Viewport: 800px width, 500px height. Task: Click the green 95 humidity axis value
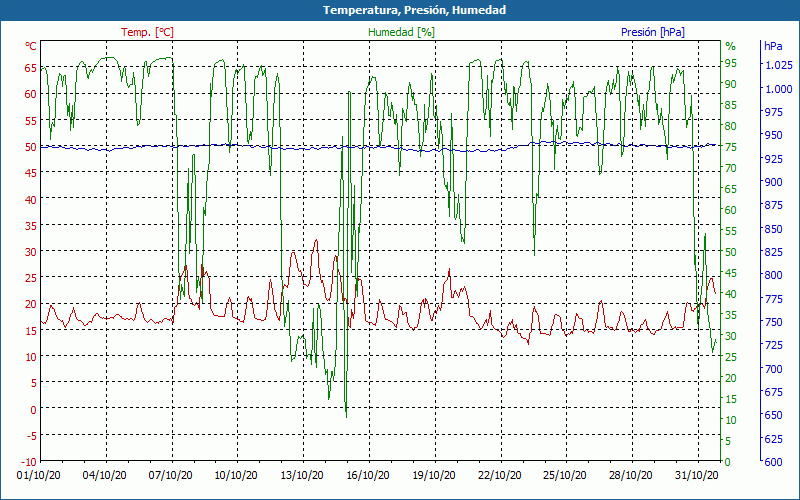(x=731, y=63)
